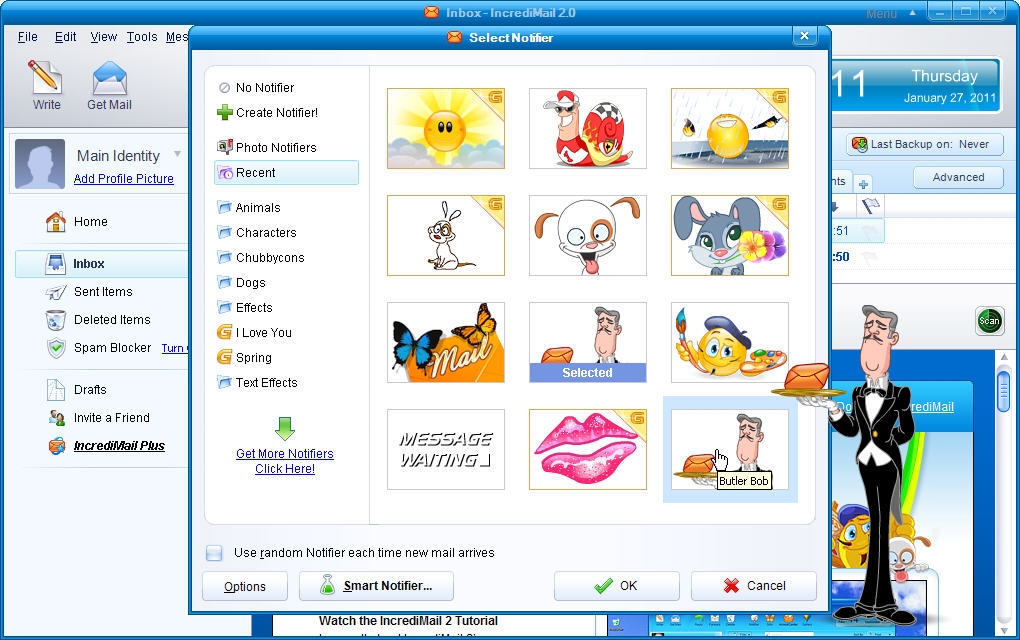Expand the Main Identity dropdown arrow

tap(177, 154)
